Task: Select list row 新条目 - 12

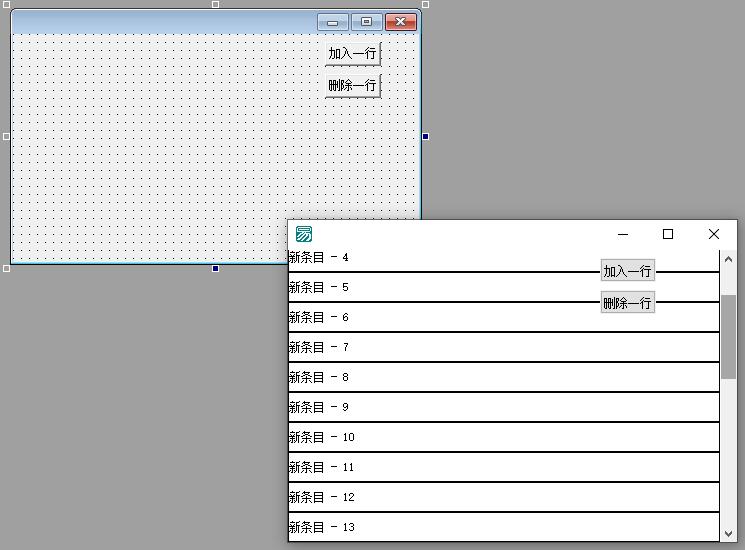Action: pos(504,497)
